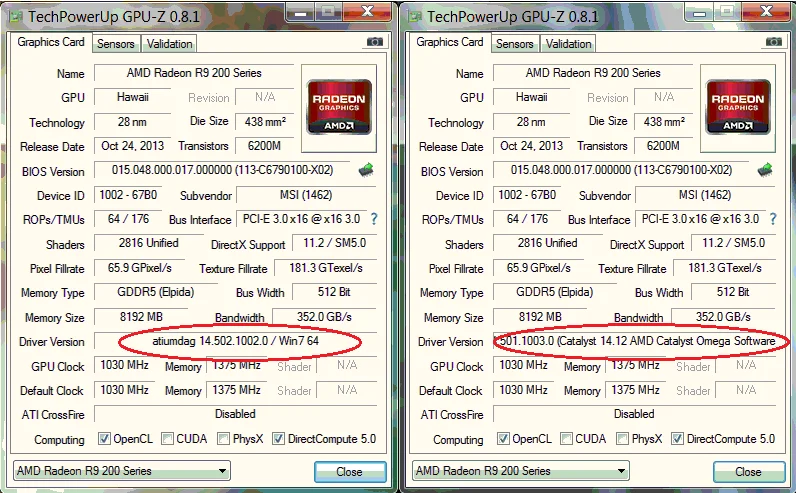796x493 pixels.
Task: Minimize the right GPU-Z window
Action: (699, 12)
